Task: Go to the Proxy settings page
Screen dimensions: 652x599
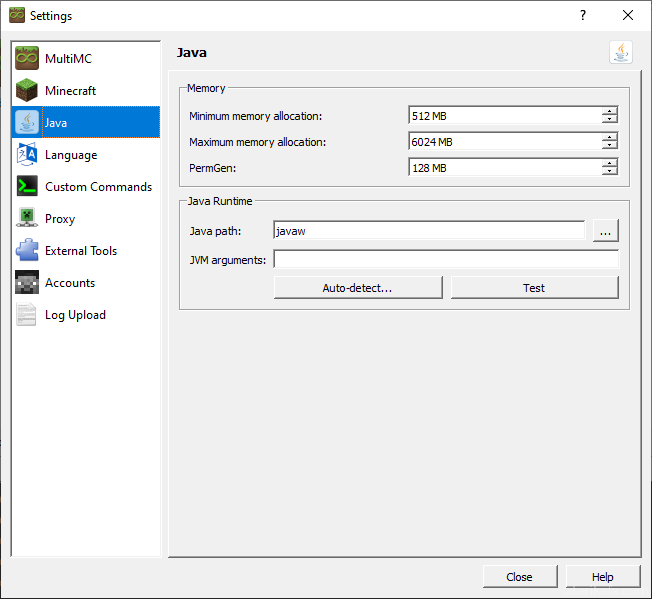Action: tap(86, 218)
